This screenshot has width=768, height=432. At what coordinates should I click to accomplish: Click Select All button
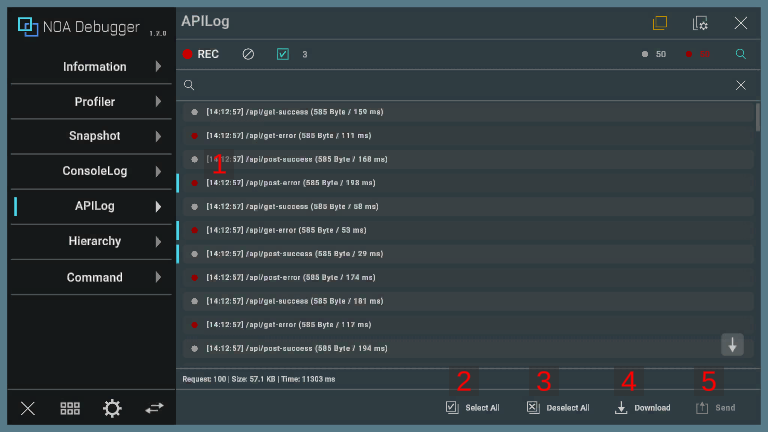[x=473, y=408]
